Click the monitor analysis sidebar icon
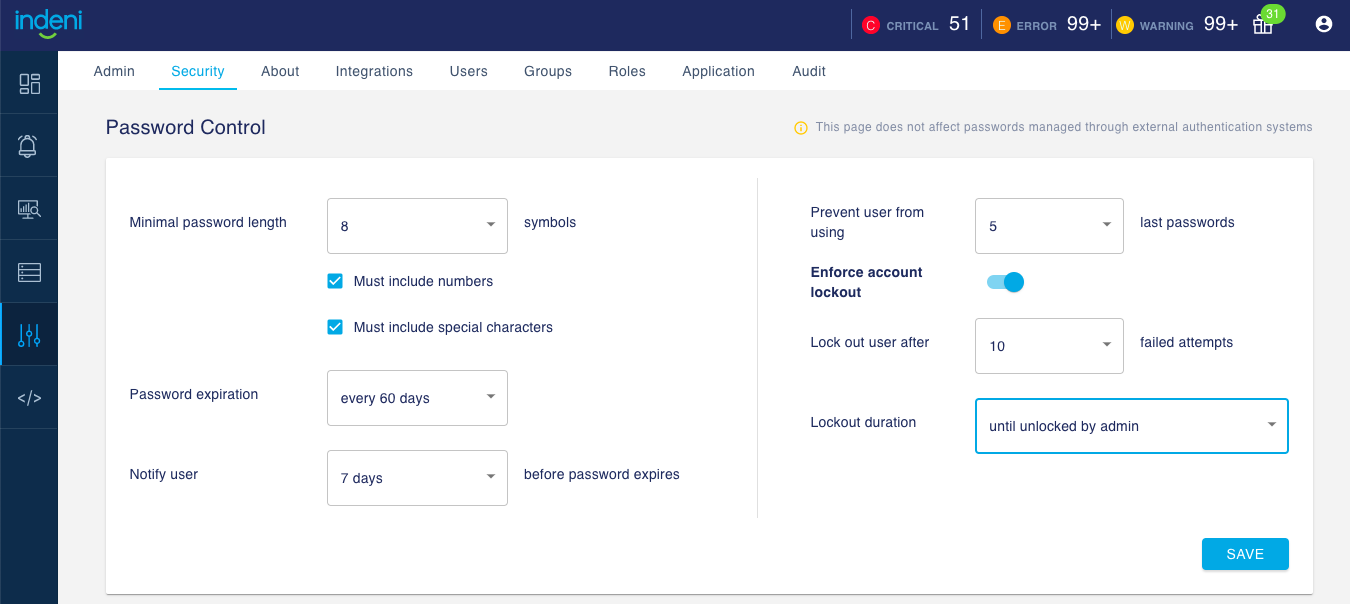Screen dimensions: 1350x604 (29, 209)
